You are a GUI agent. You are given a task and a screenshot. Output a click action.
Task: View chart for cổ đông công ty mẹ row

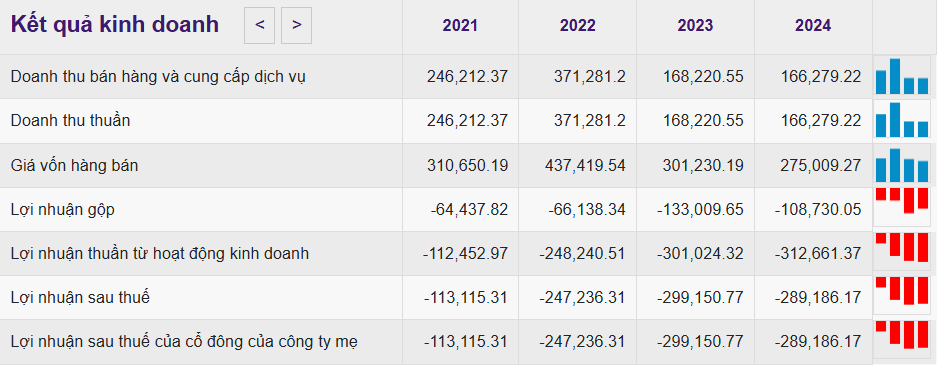pyautogui.click(x=902, y=339)
